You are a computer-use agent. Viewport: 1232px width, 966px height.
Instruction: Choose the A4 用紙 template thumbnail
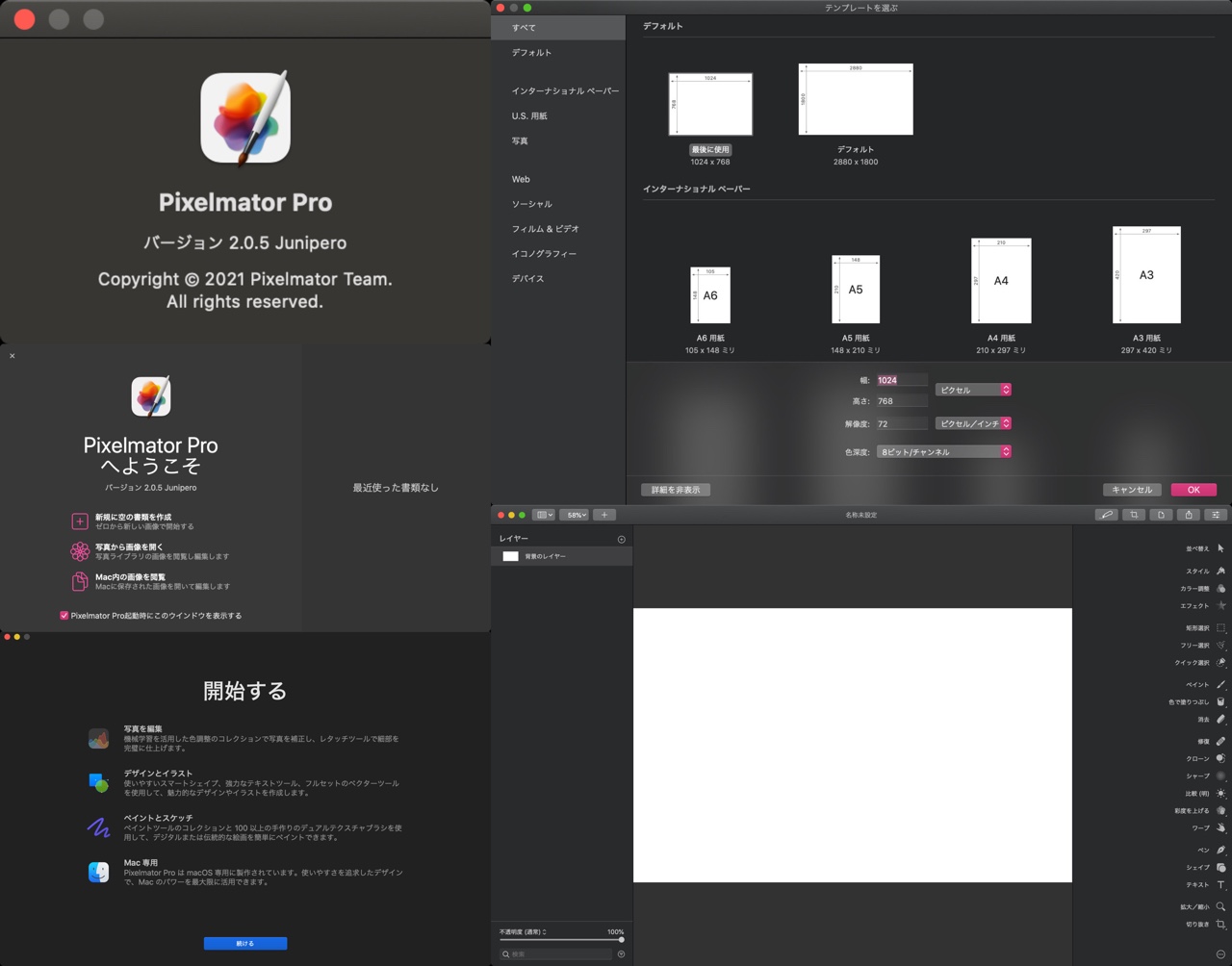[1001, 281]
